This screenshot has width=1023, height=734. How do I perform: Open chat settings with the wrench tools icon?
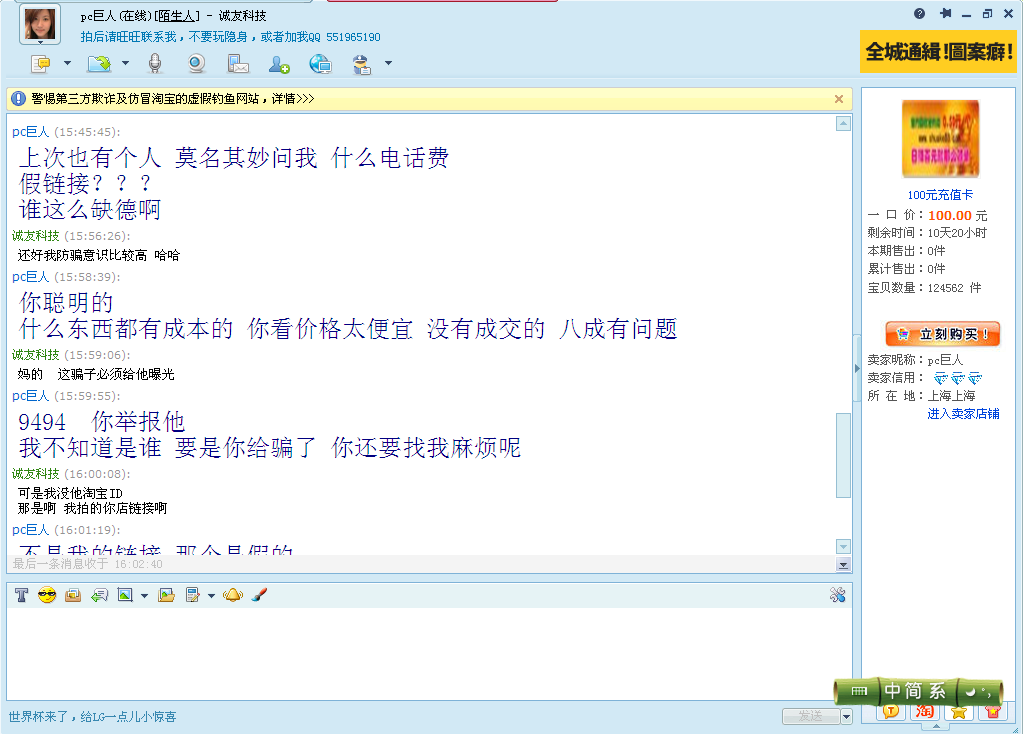[x=837, y=595]
